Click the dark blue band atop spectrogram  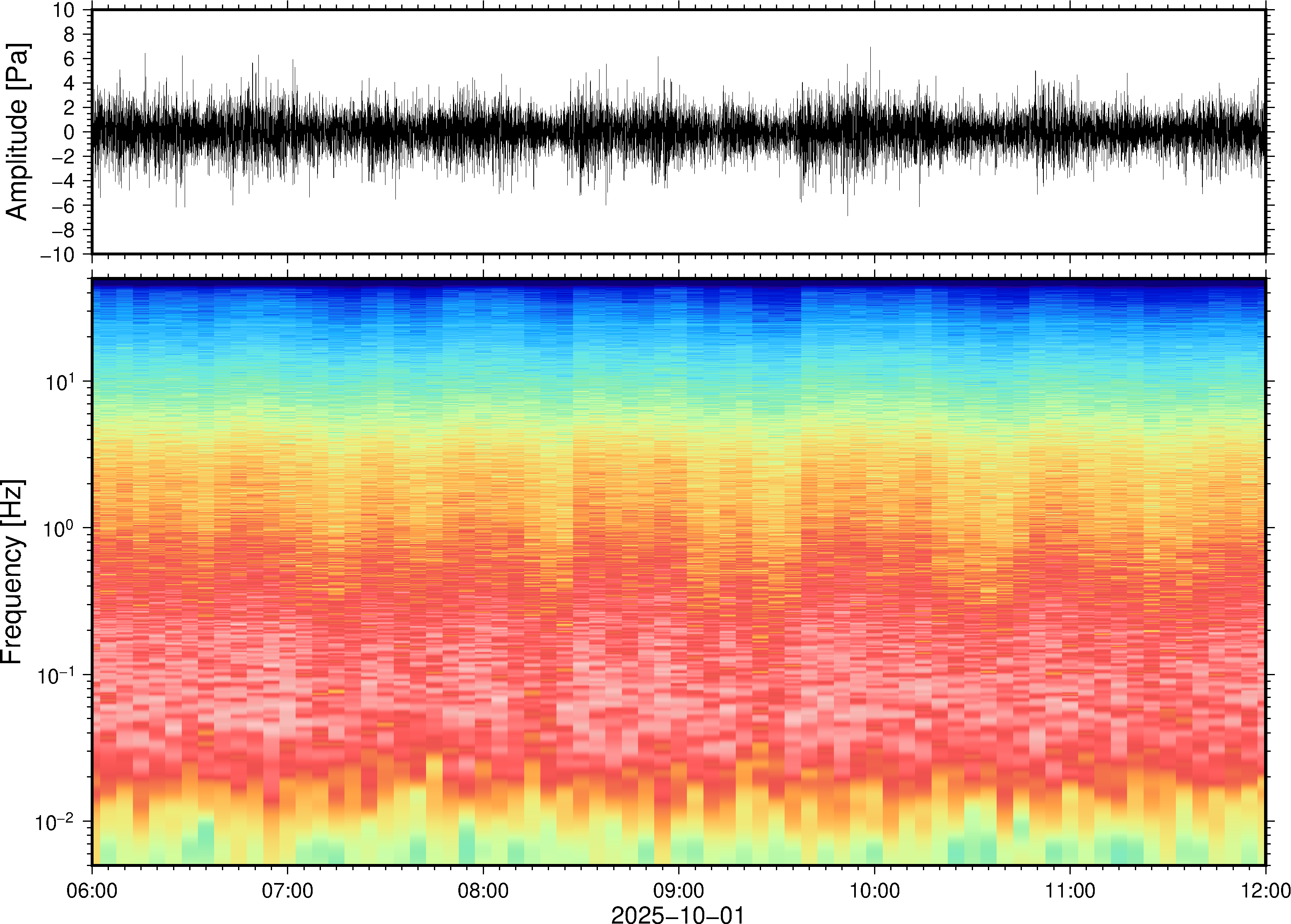pos(679,283)
